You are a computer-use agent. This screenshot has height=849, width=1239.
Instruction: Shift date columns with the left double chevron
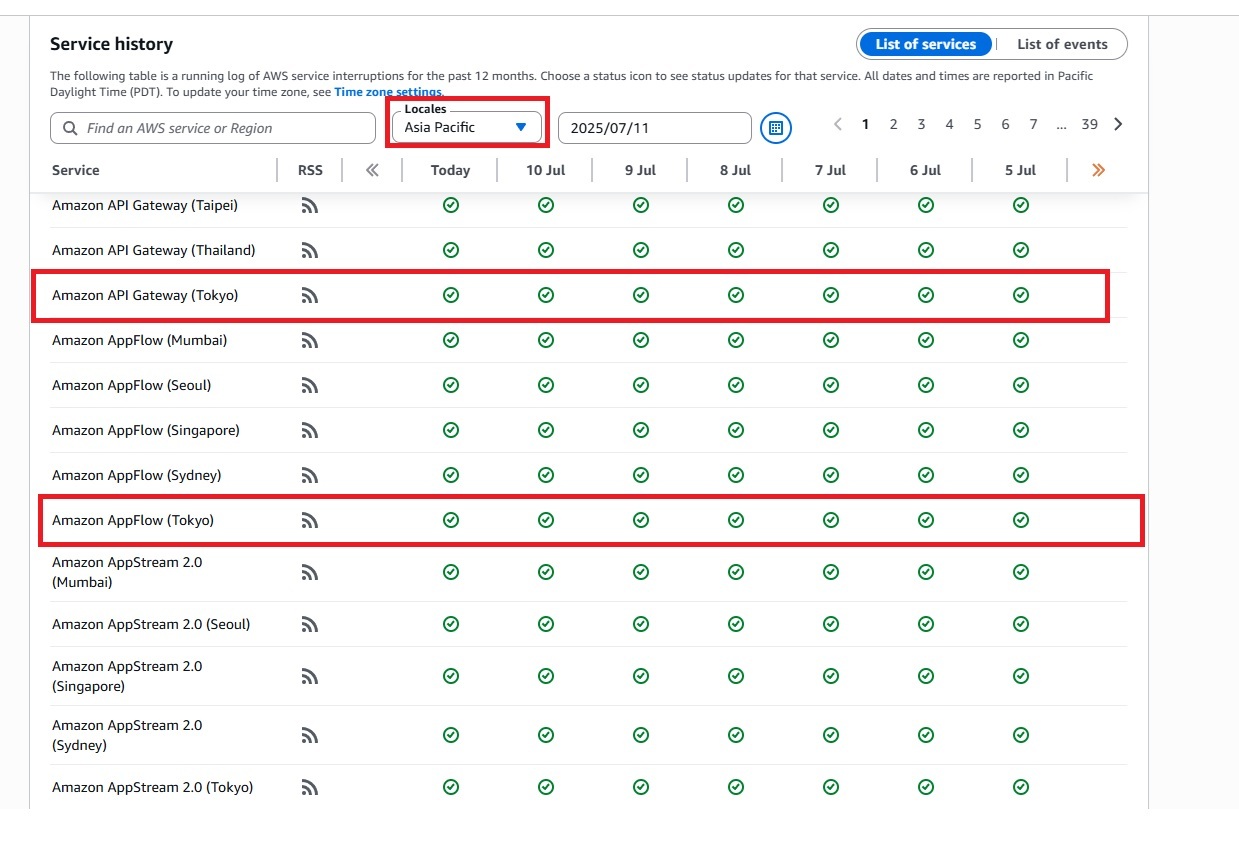pyautogui.click(x=372, y=170)
